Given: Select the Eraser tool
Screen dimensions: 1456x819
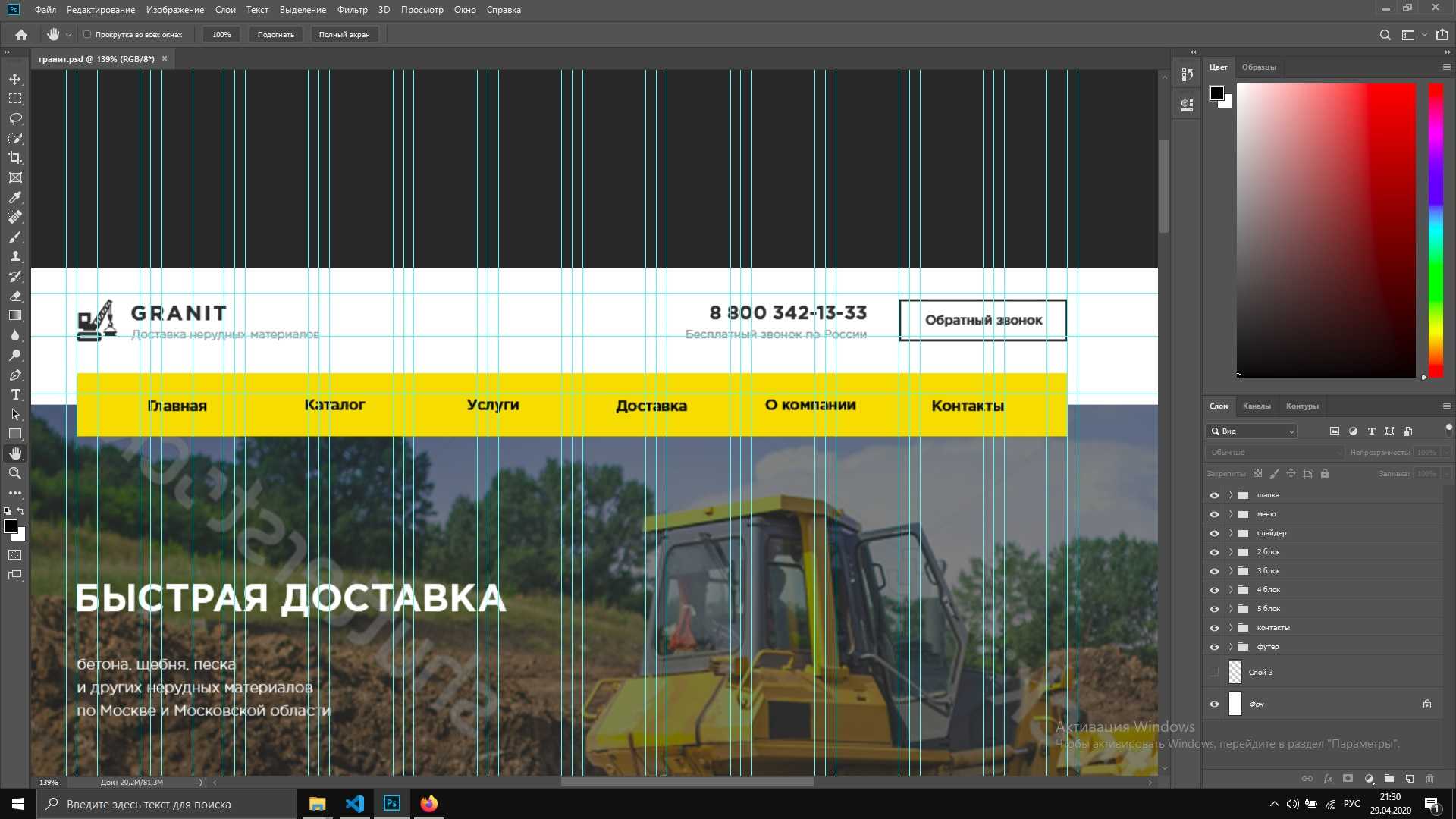Looking at the screenshot, I should (x=15, y=296).
